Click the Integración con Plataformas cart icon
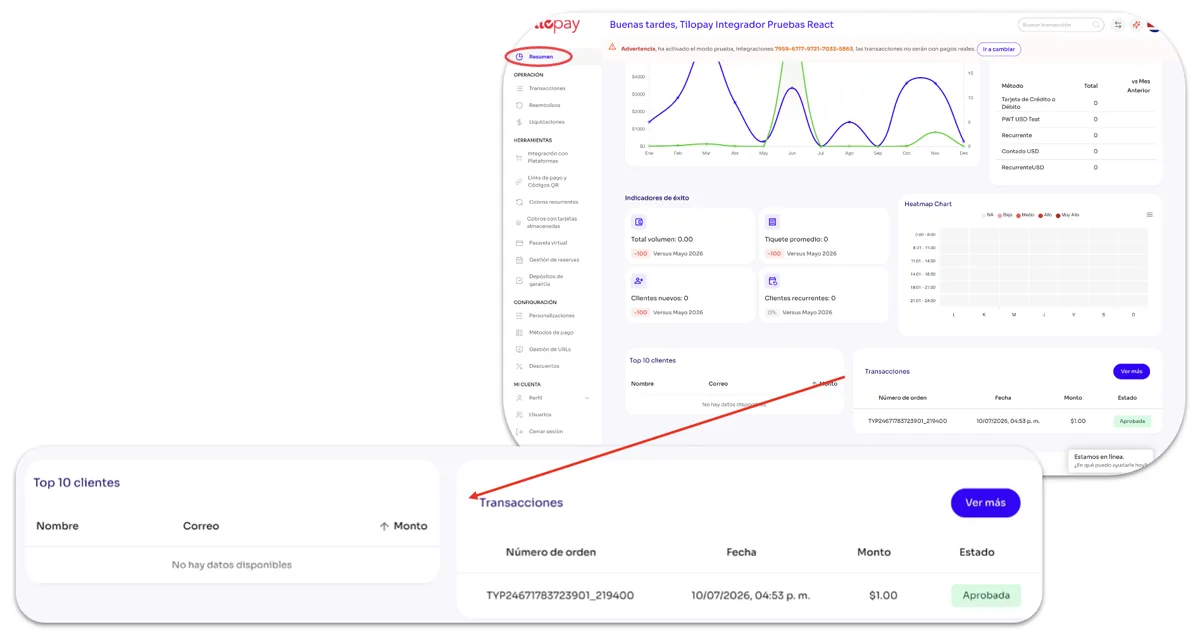 pyautogui.click(x=519, y=157)
